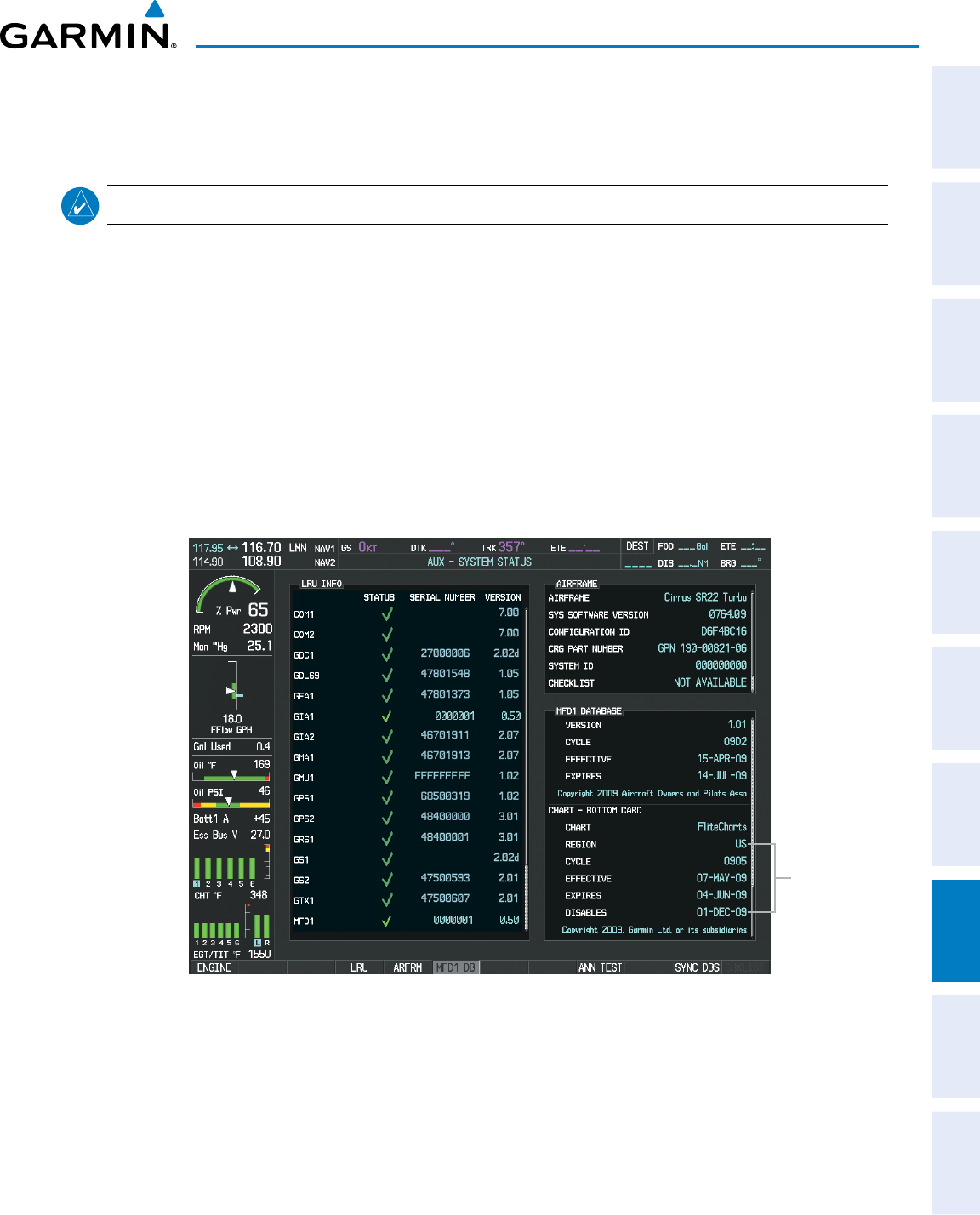Click the GPS2 status checkmark
980x1215 pixels.
(387, 818)
